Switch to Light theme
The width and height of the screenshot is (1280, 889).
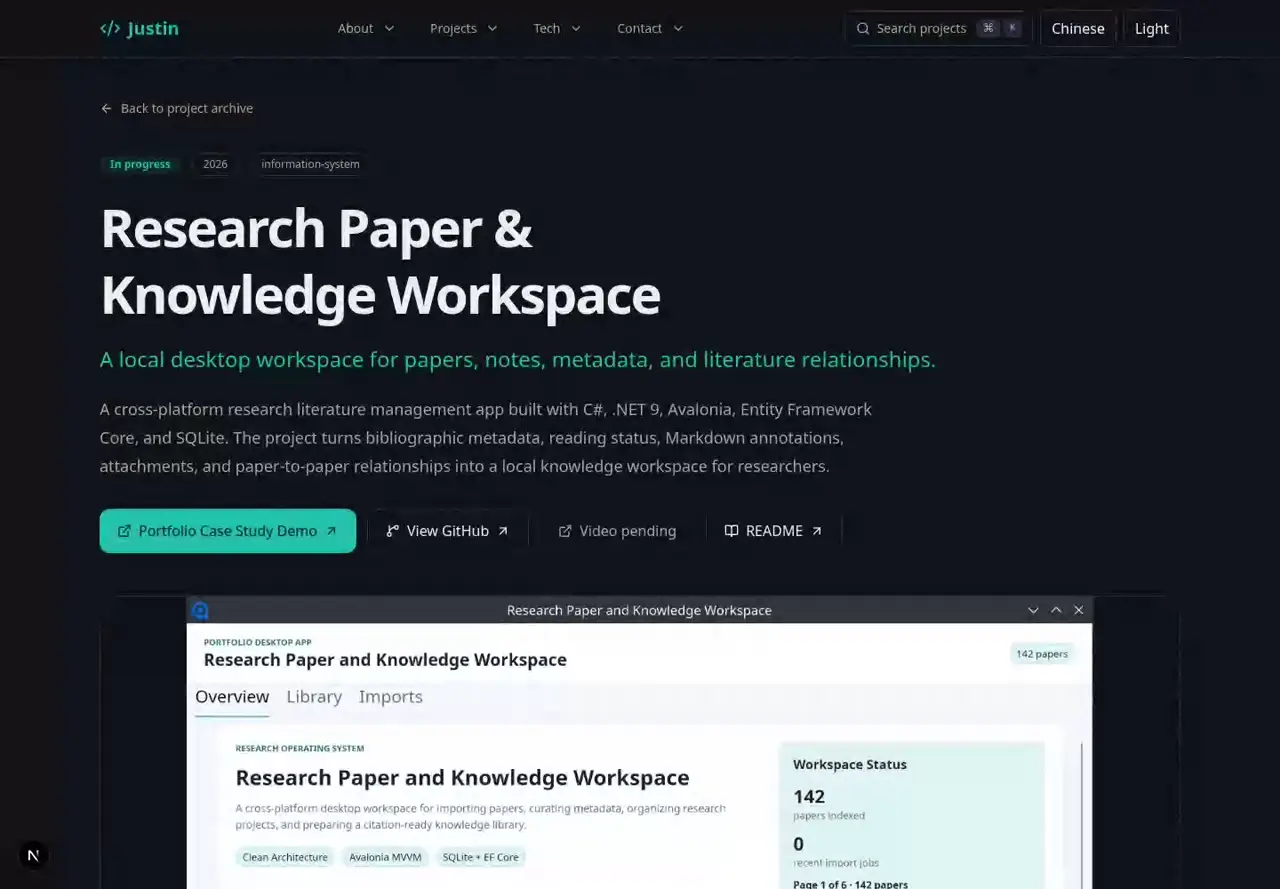(x=1152, y=28)
